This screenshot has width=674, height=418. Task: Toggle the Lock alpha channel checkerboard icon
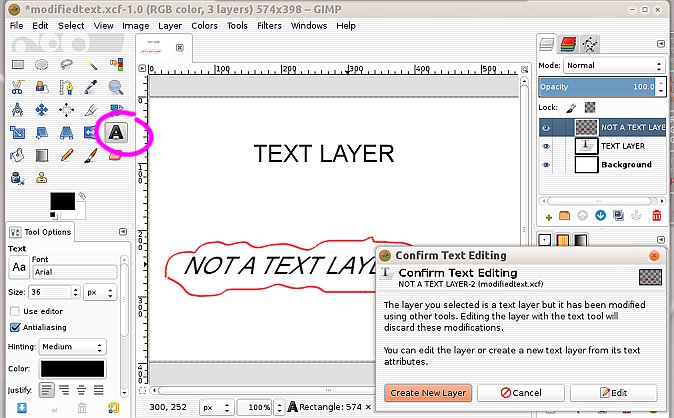(x=590, y=108)
